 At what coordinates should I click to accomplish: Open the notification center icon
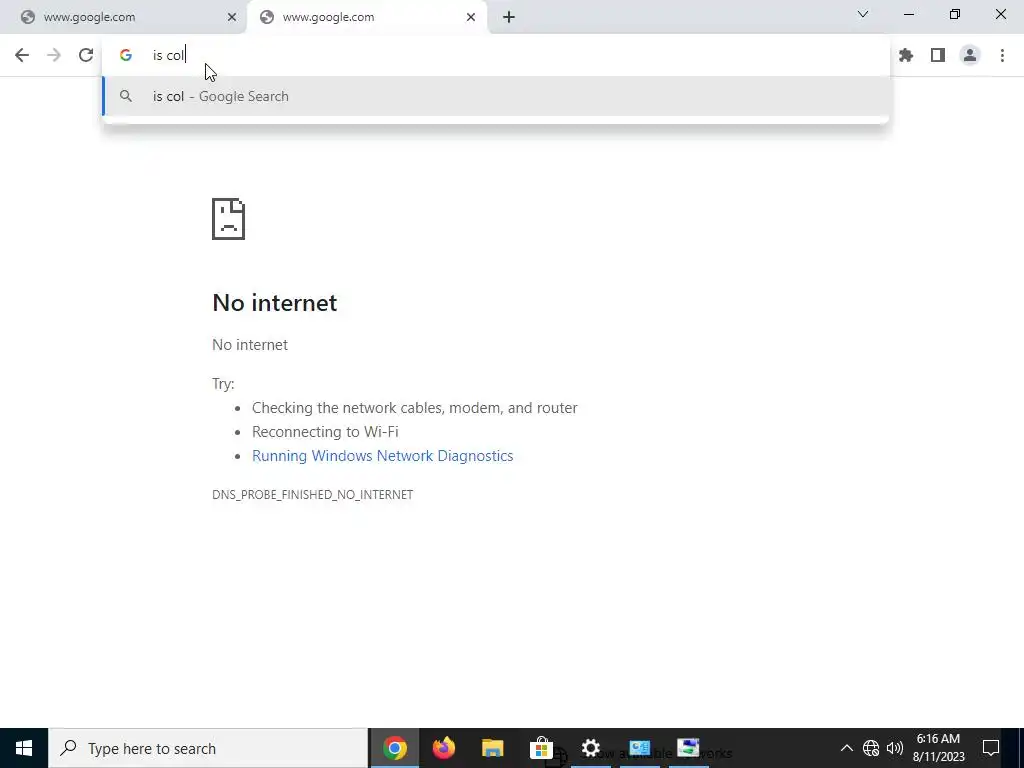pyautogui.click(x=991, y=748)
